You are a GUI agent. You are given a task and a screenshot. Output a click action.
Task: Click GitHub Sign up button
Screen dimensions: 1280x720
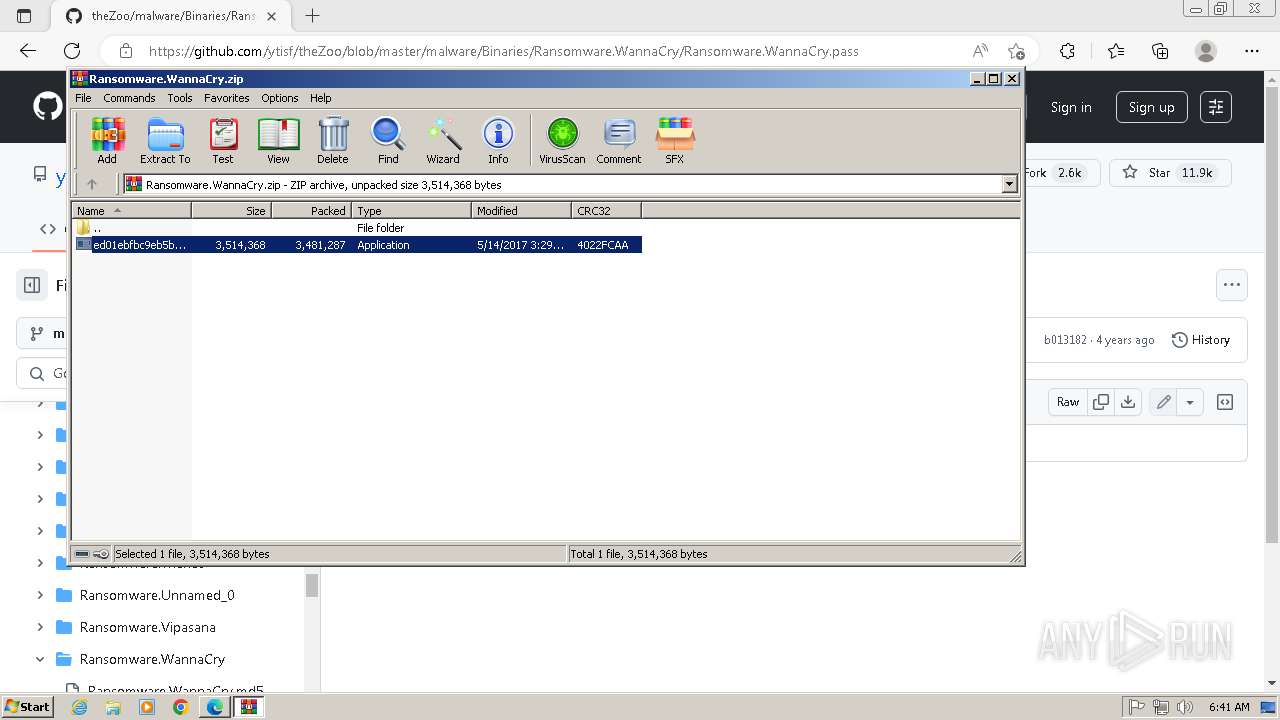tap(1151, 107)
